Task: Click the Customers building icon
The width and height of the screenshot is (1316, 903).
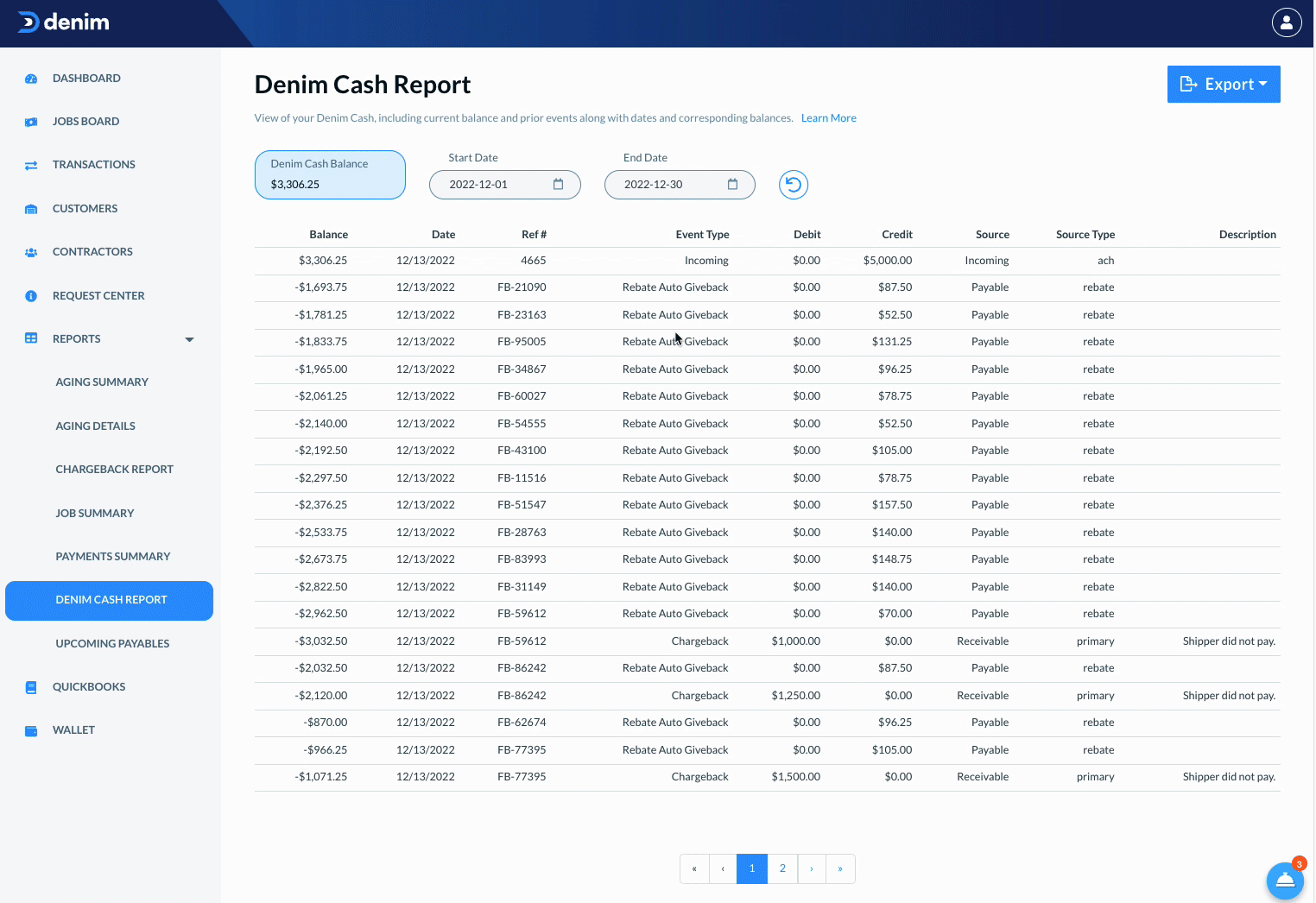Action: pos(31,209)
